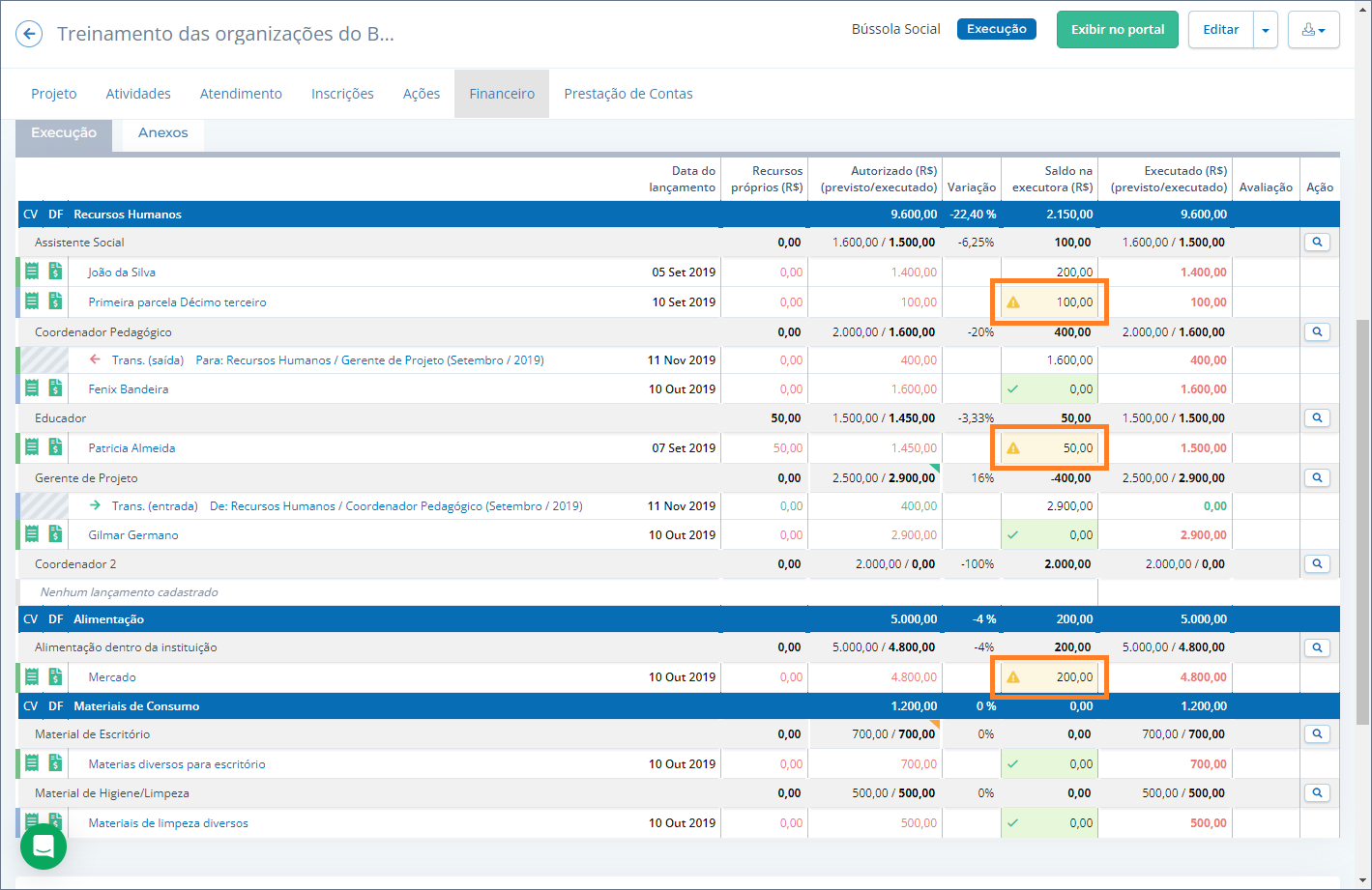The image size is (1372, 890).
Task: Open receipt icon for Fenix Bandeira
Action: [x=32, y=388]
